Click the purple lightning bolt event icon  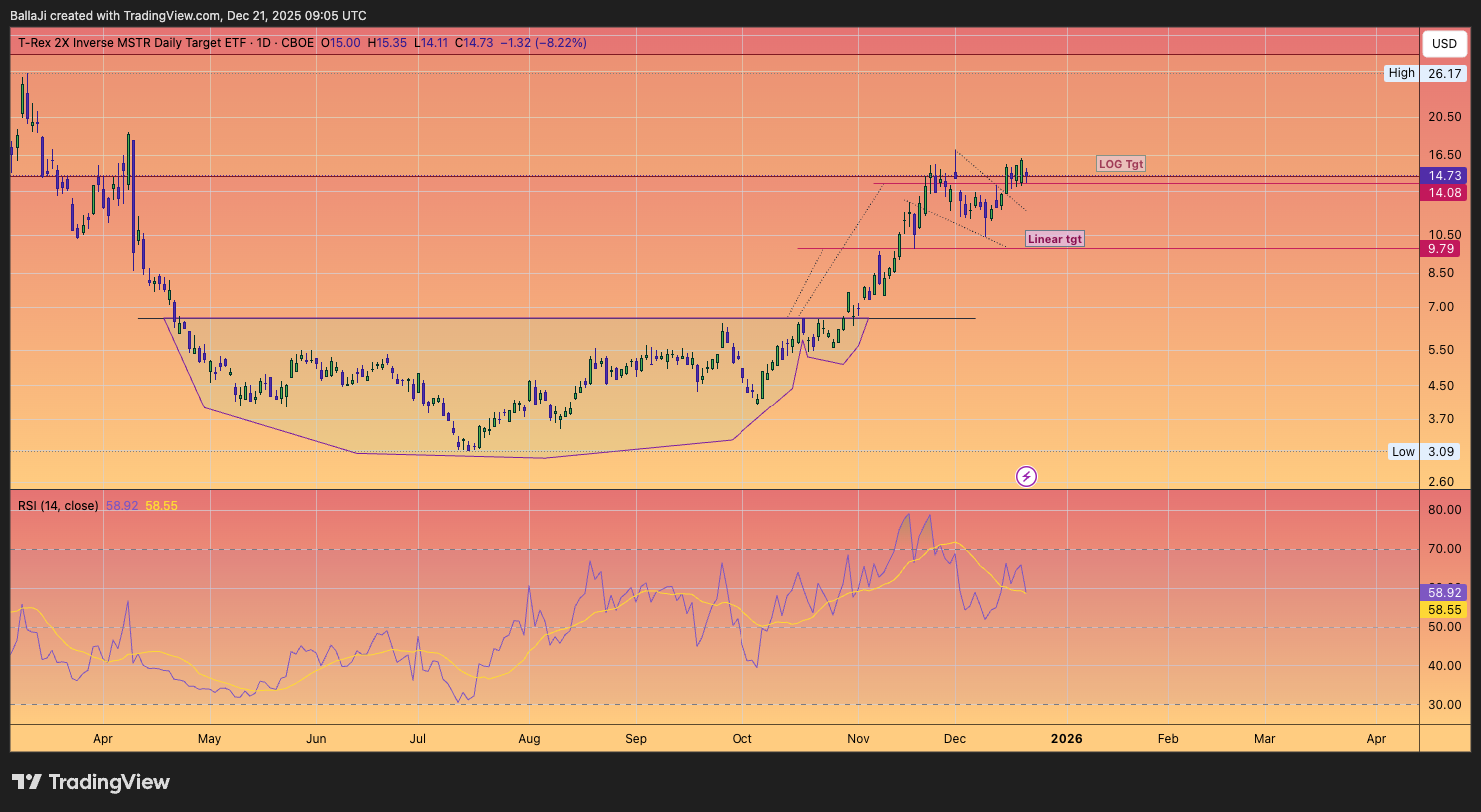point(1026,476)
